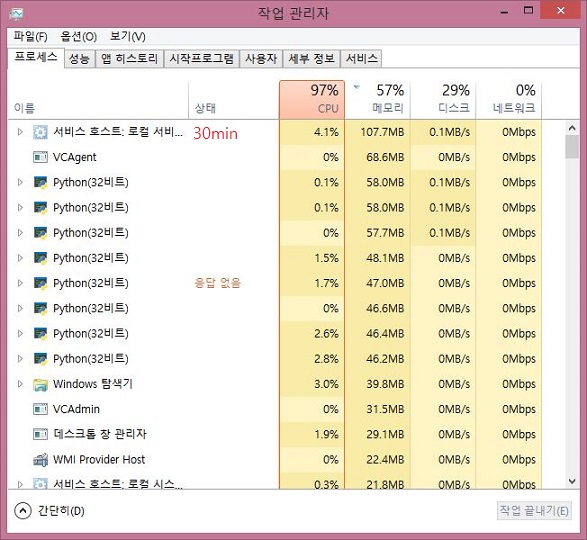587x540 pixels.
Task: Sort by the 97% CPU column header
Action: pyautogui.click(x=312, y=100)
